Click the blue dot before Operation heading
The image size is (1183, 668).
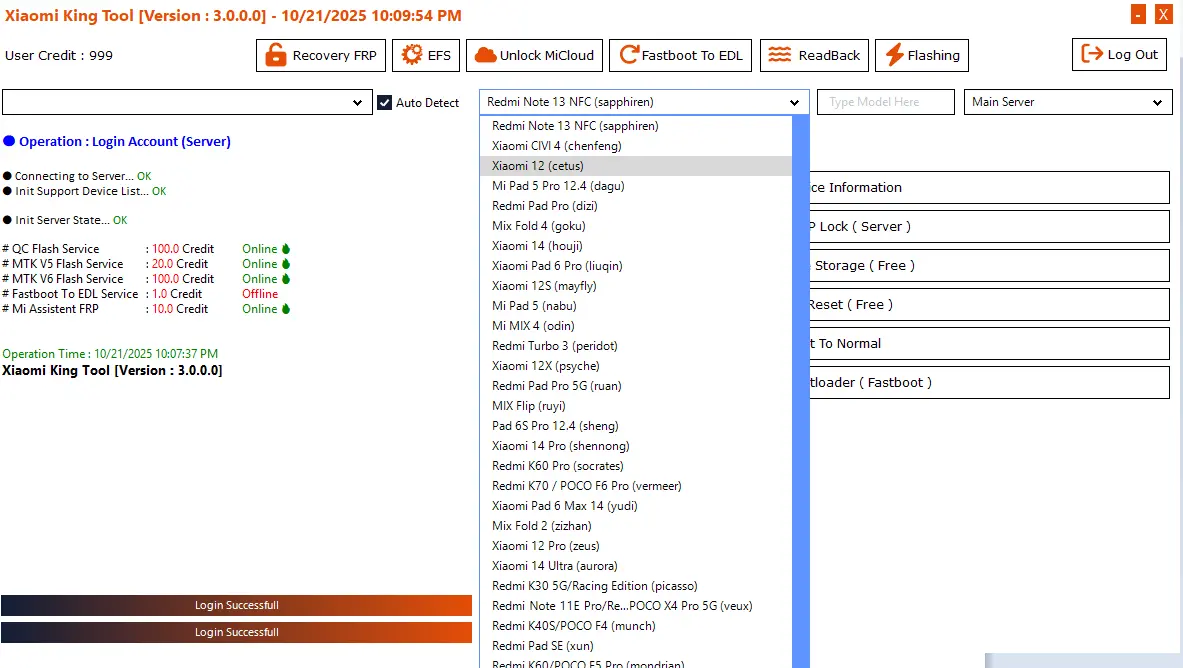(9, 141)
